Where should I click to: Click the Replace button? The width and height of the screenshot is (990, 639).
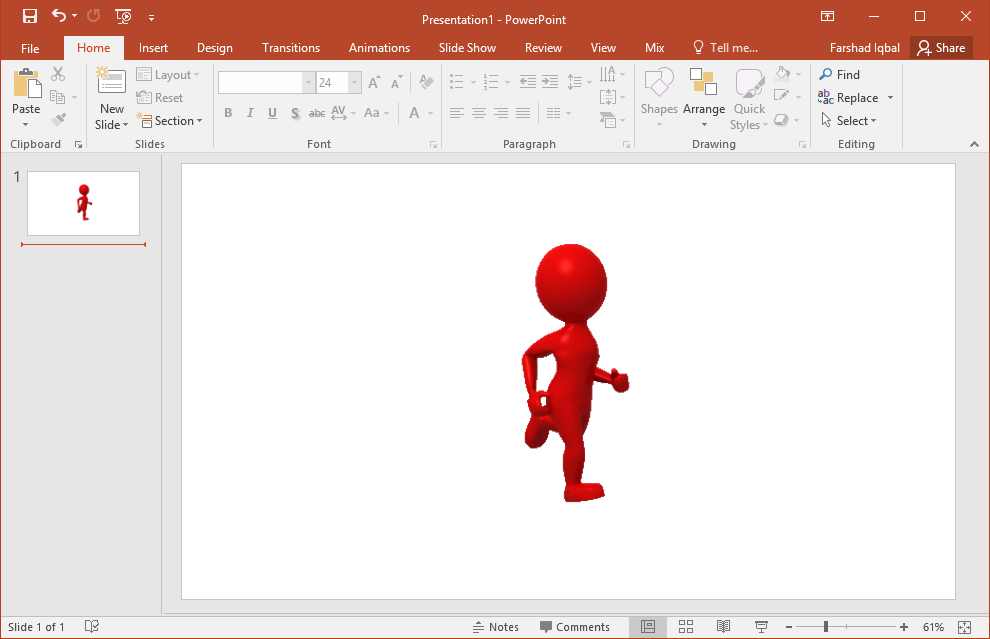856,98
